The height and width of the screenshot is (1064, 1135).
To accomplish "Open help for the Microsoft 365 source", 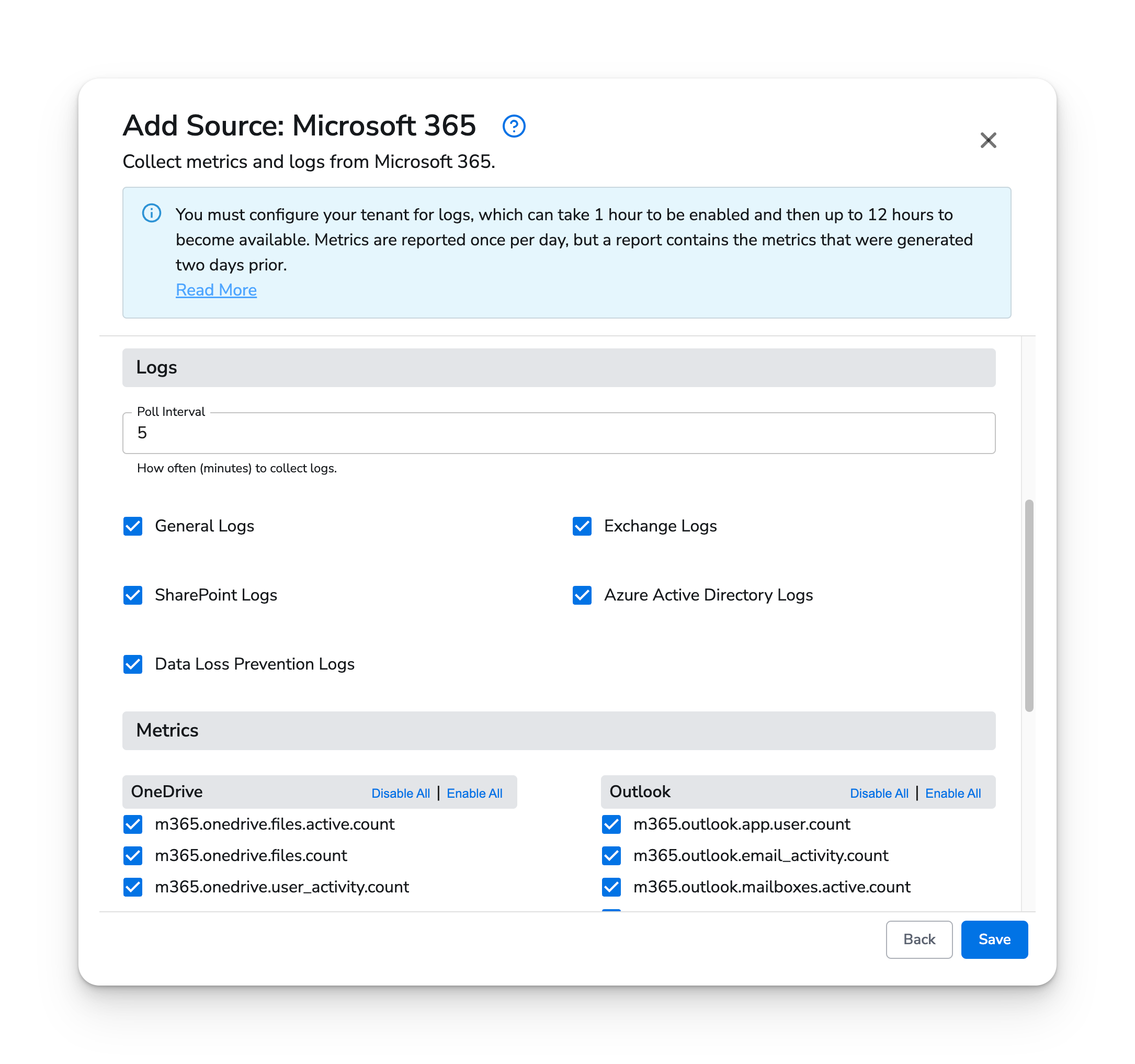I will point(513,126).
